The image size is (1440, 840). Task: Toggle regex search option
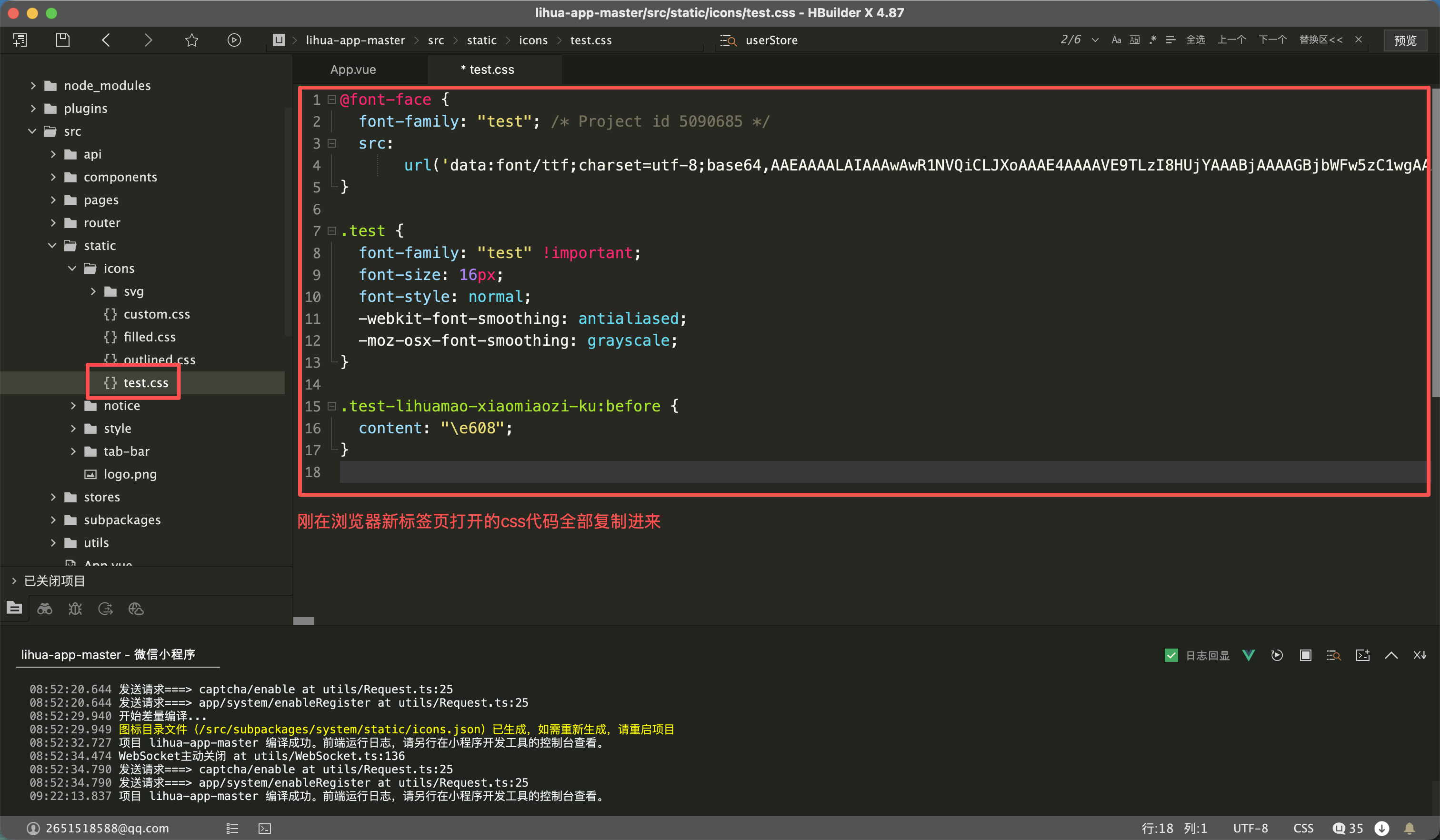(1152, 40)
